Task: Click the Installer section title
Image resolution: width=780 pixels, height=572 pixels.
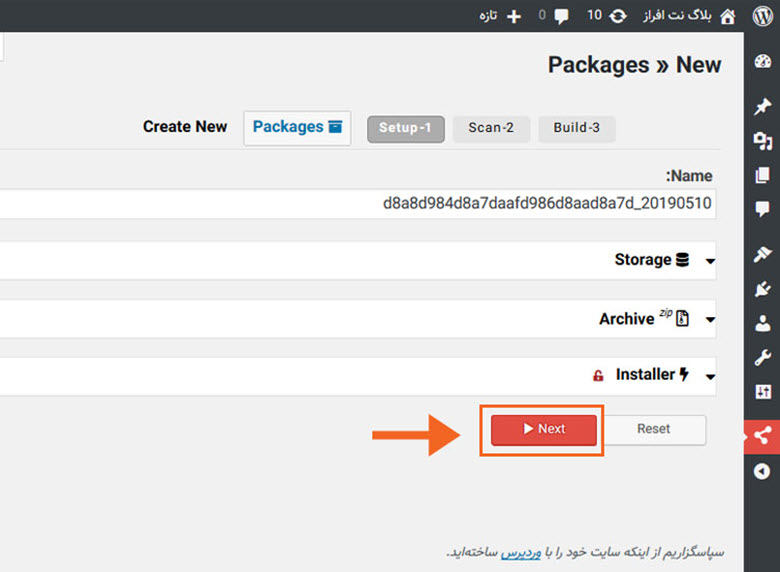Action: click(645, 374)
